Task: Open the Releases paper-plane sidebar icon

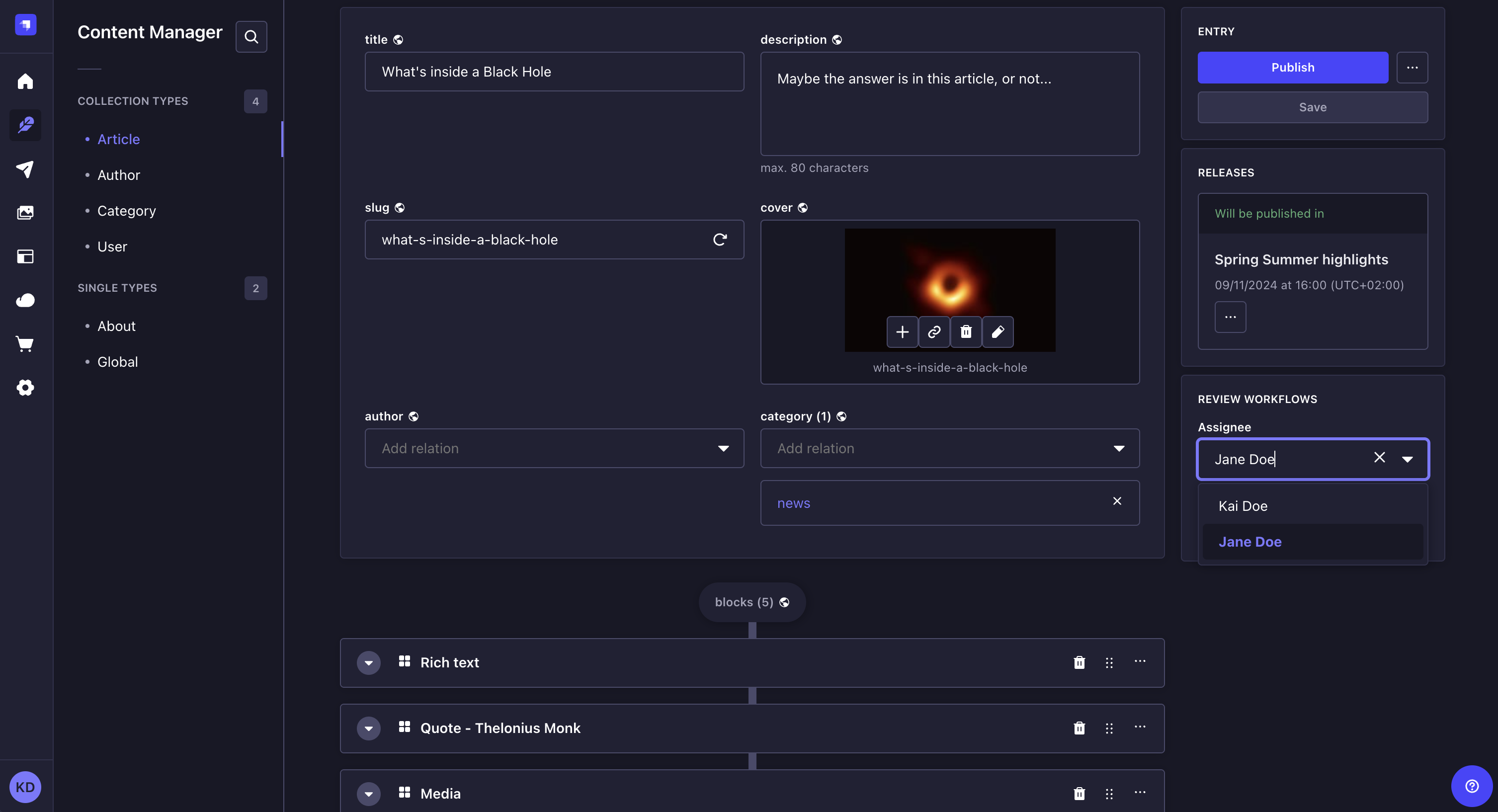Action: (25, 169)
